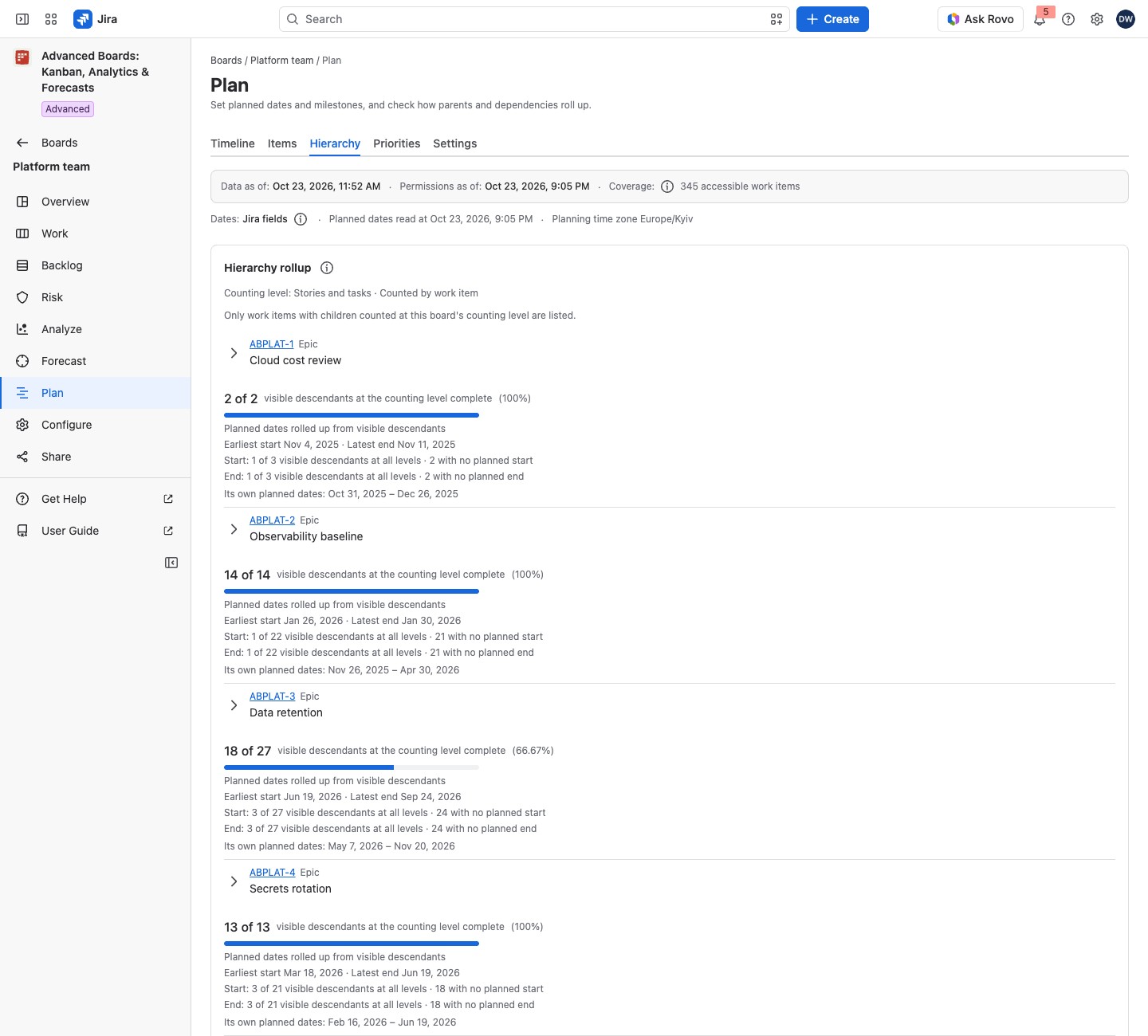
Task: Open the DW user avatar menu
Action: click(1126, 19)
